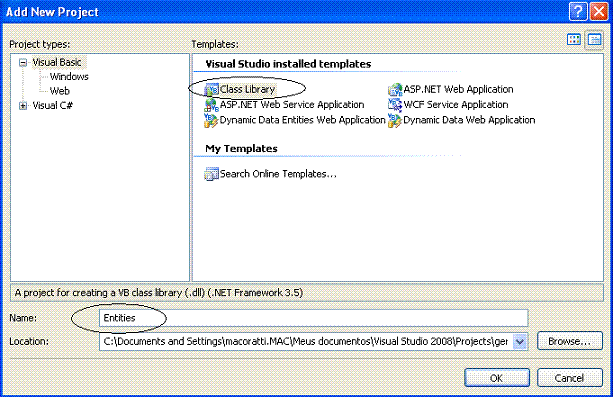Collapse the Visual Basic tree node

23,63
